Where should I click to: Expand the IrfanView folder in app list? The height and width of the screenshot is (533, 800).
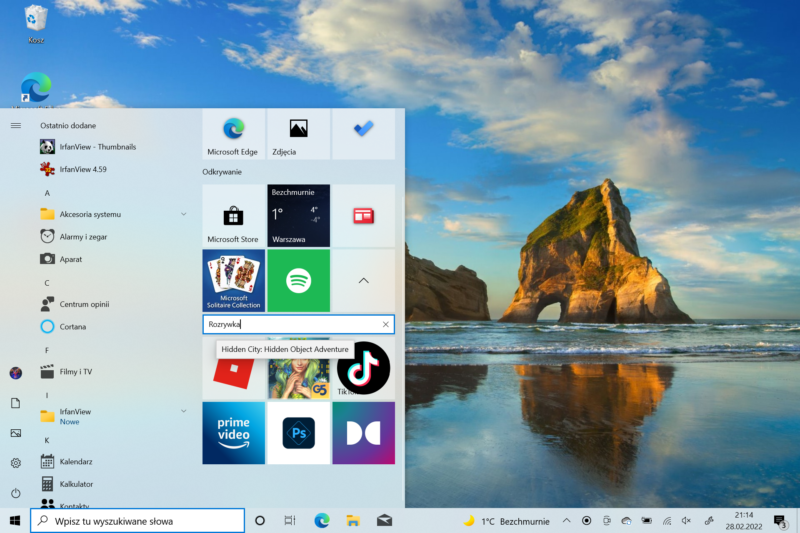[x=183, y=411]
